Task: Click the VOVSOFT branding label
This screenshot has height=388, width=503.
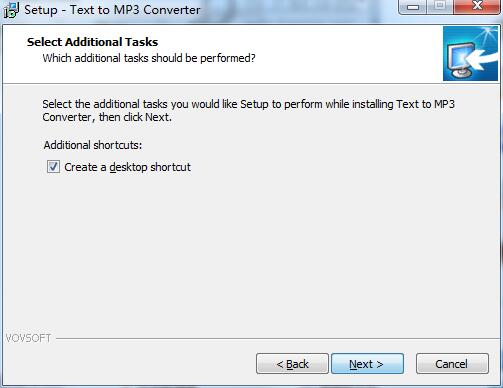Action: (x=28, y=338)
